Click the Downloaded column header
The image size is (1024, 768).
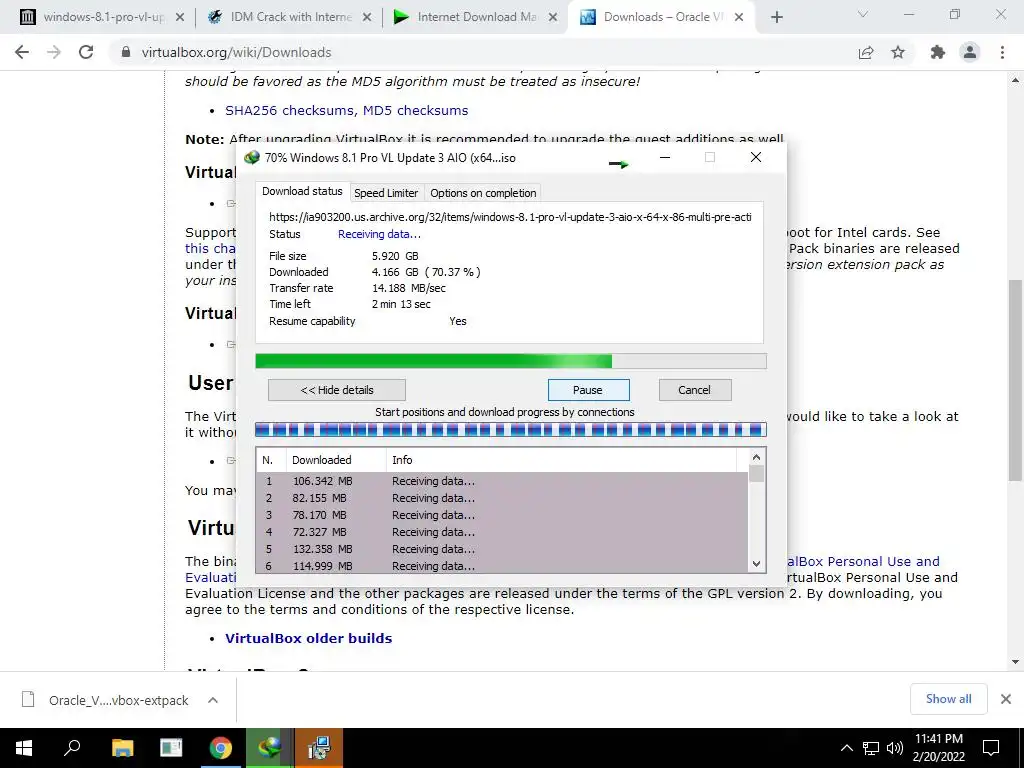click(x=336, y=460)
